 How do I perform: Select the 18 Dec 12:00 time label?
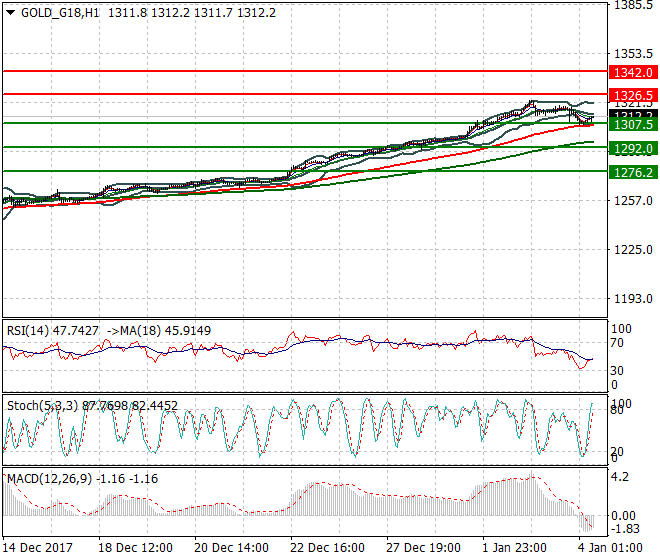135,548
